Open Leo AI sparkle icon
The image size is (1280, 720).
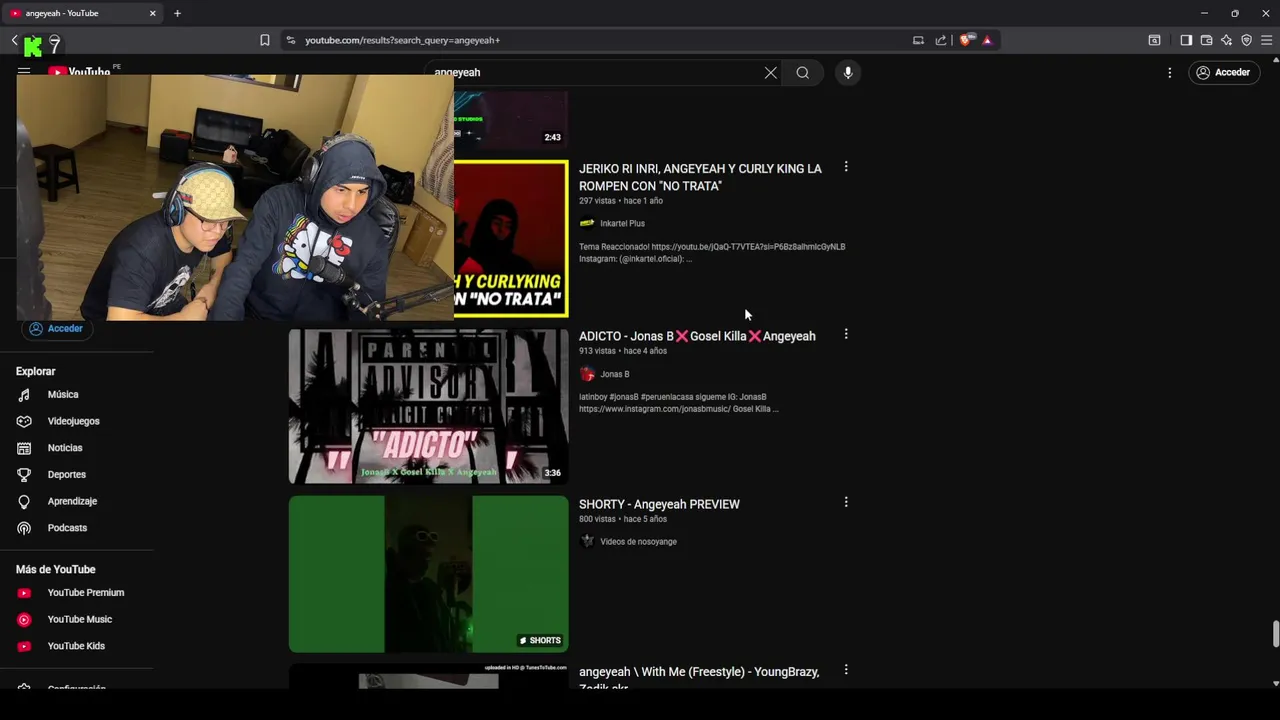click(1226, 40)
